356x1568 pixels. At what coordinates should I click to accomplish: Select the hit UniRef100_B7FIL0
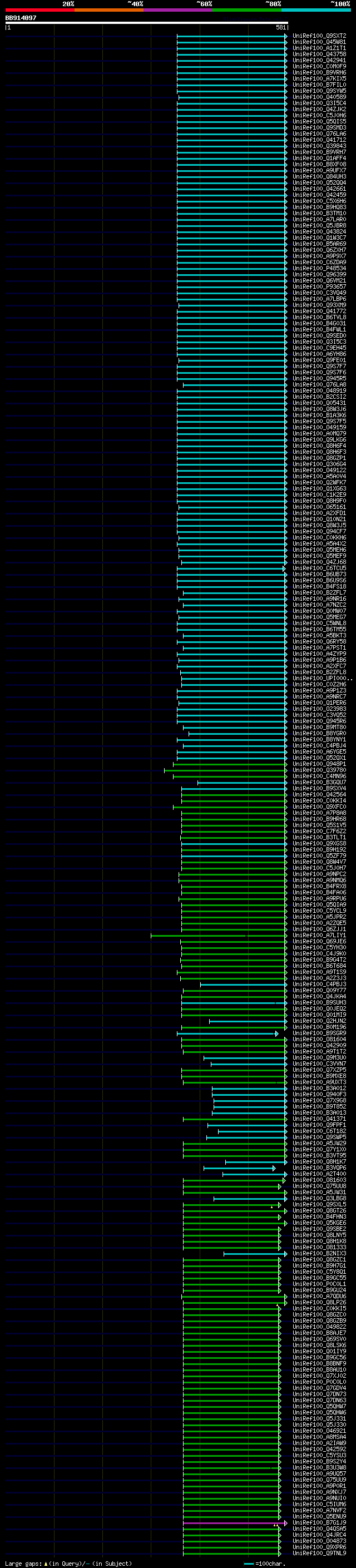(319, 85)
